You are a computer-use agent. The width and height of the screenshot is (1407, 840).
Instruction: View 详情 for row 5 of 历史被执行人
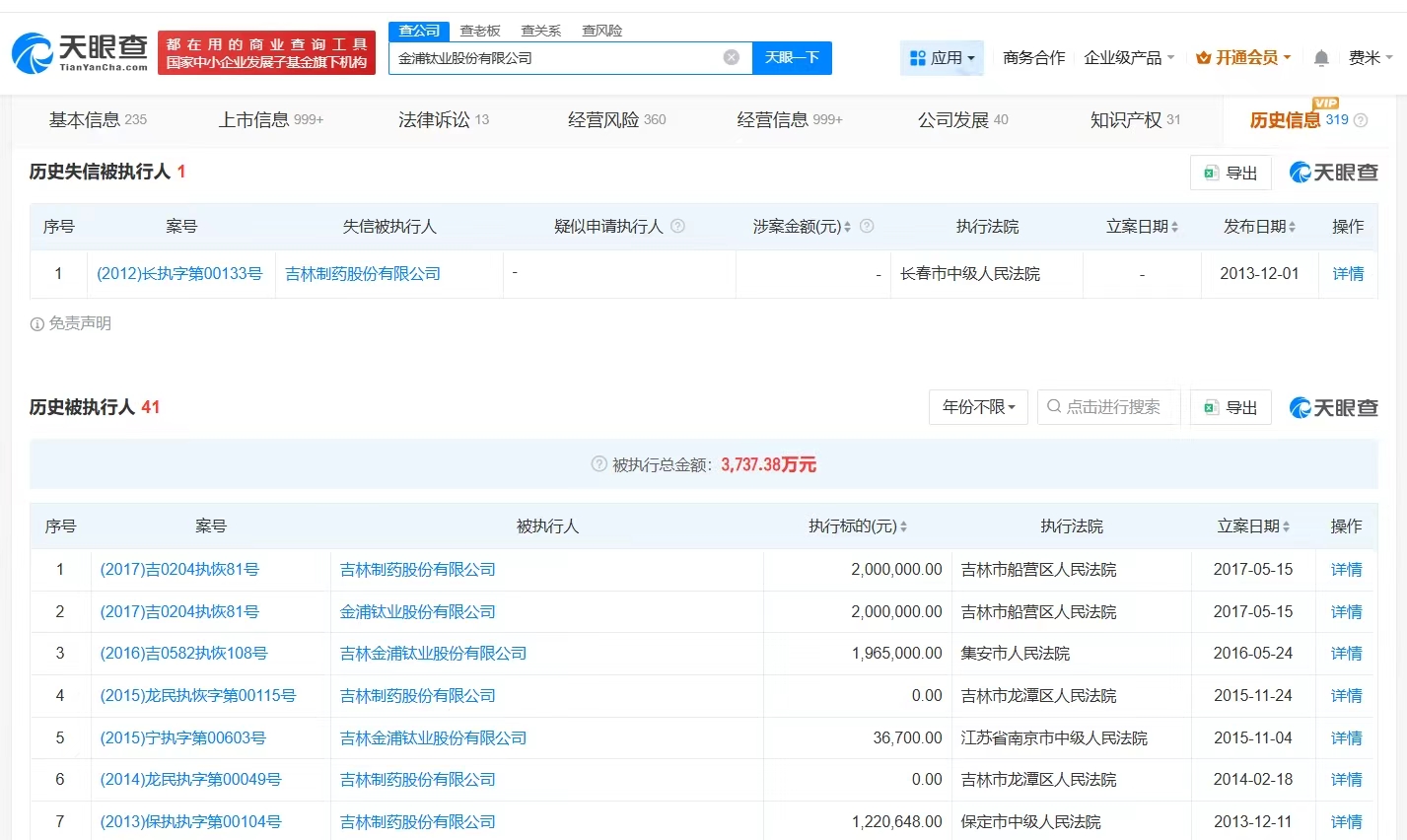(x=1347, y=738)
